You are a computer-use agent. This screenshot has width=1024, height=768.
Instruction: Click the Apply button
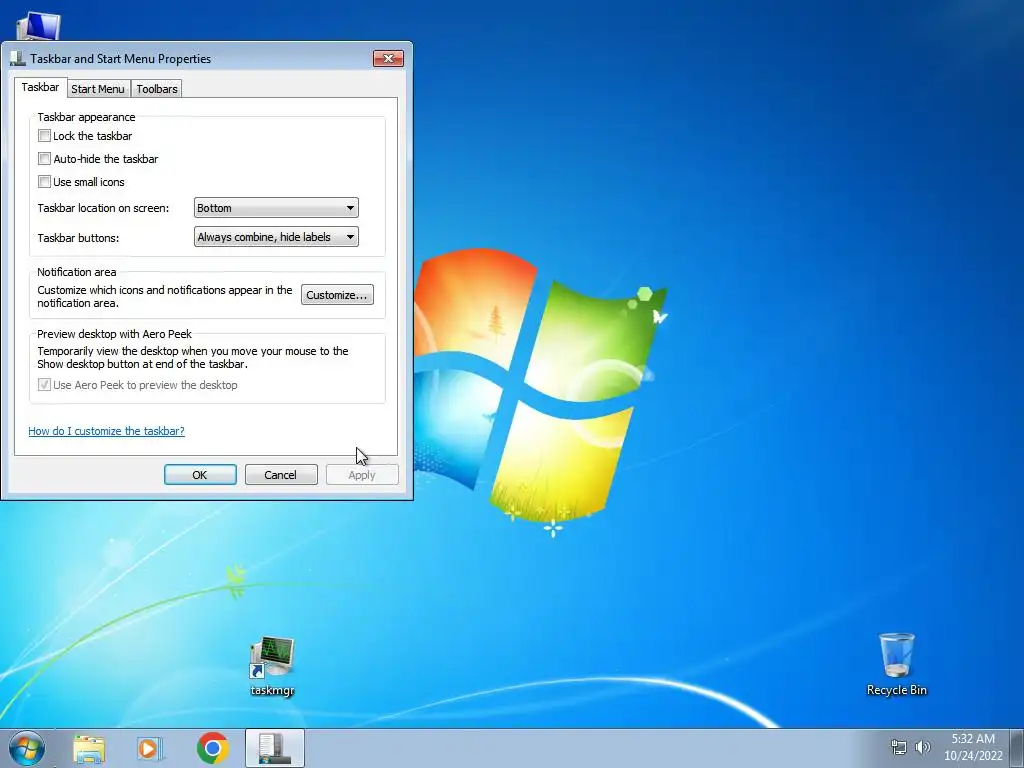pos(362,475)
